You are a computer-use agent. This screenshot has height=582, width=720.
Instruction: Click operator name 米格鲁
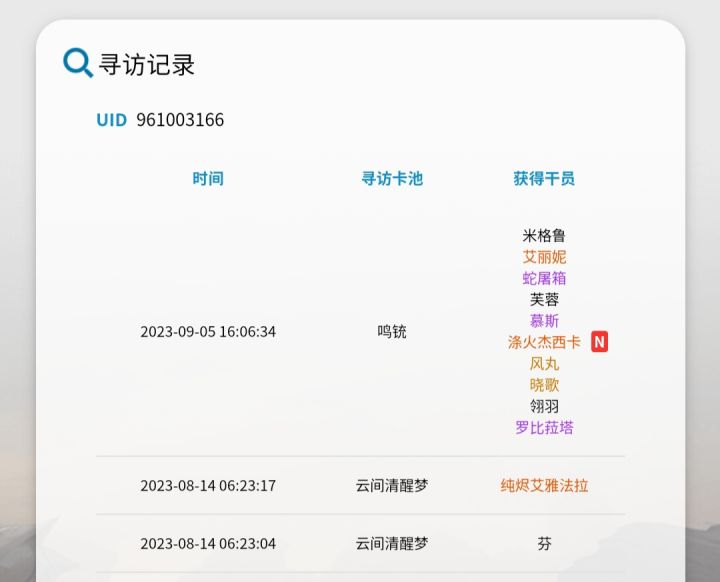[x=544, y=236]
